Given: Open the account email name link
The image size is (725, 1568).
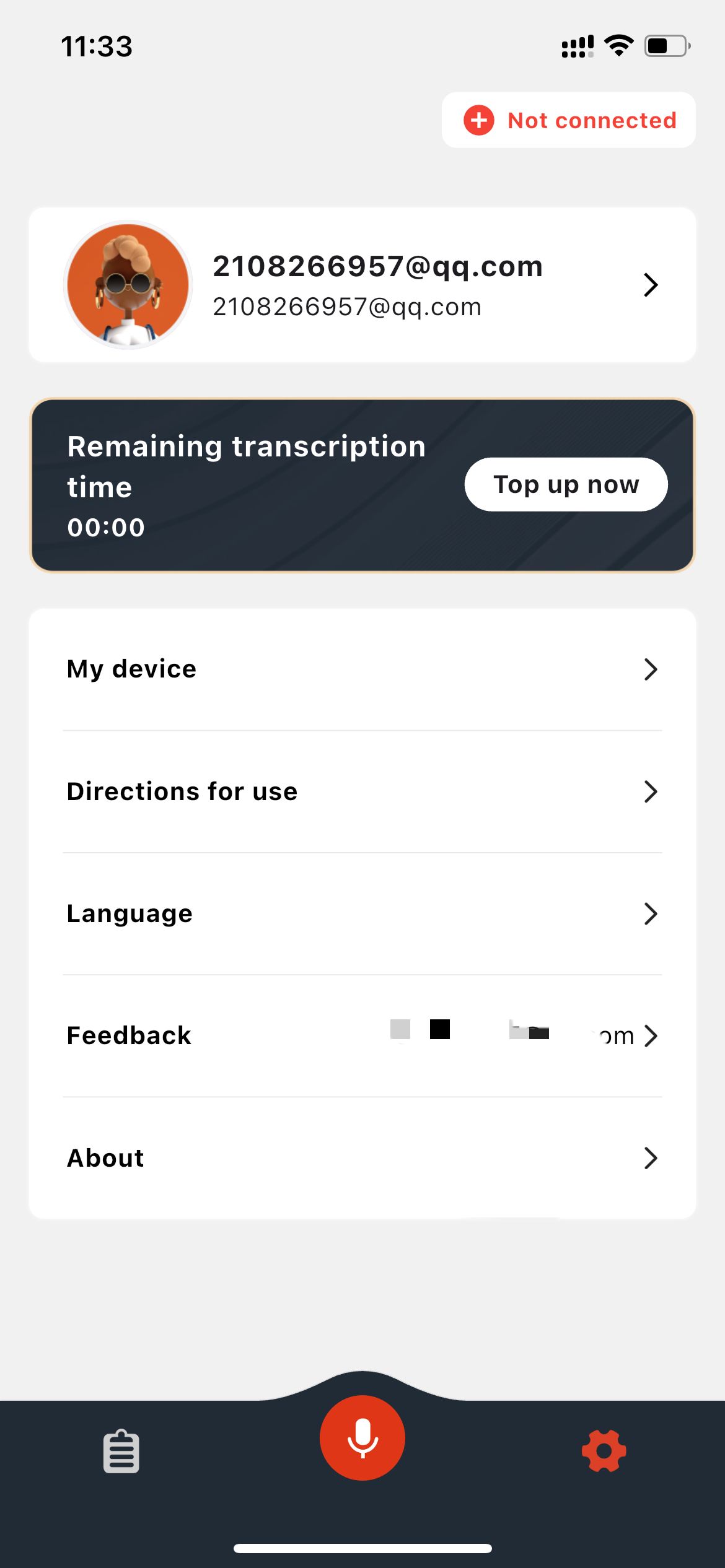Looking at the screenshot, I should point(377,266).
